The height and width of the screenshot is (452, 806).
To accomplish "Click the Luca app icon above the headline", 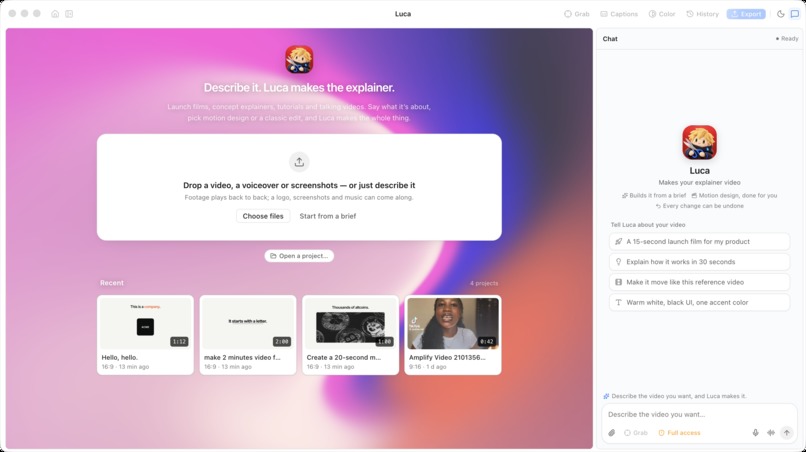I will pos(299,59).
